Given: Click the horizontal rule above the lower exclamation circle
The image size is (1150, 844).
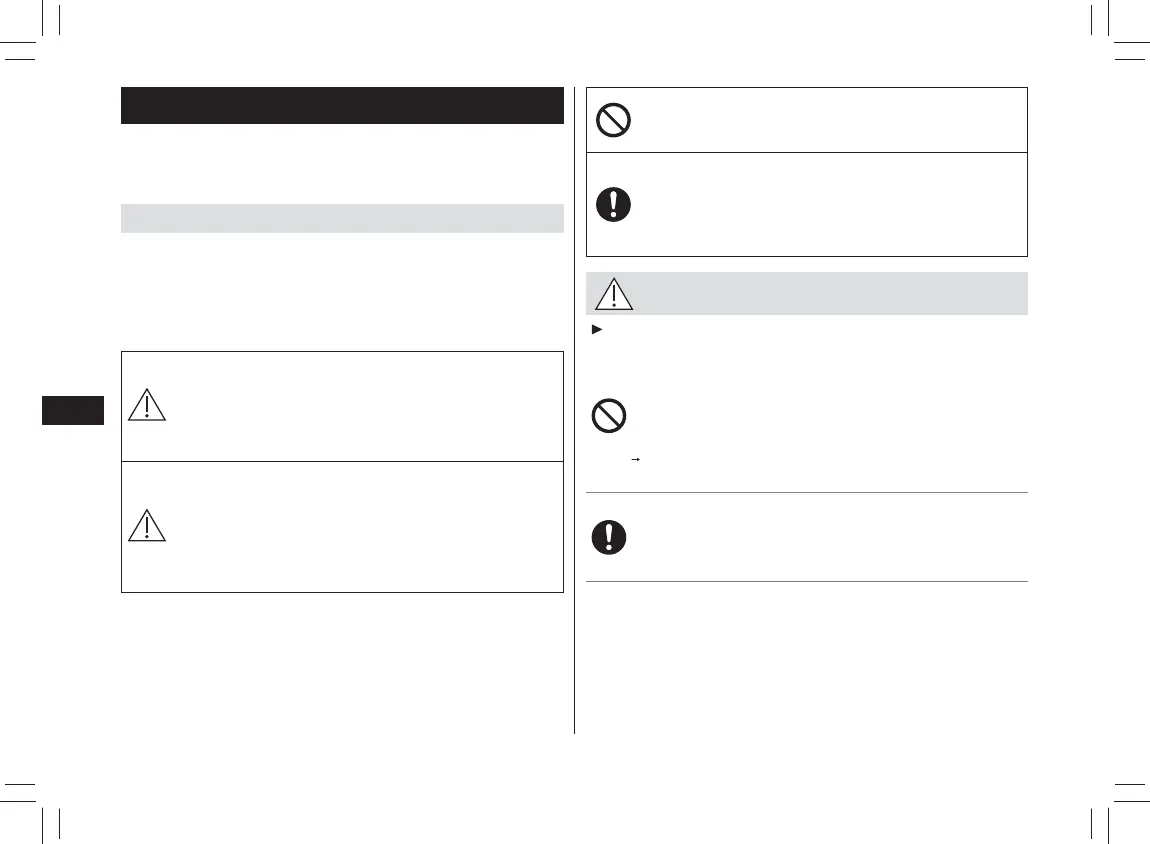Looking at the screenshot, I should tap(804, 492).
